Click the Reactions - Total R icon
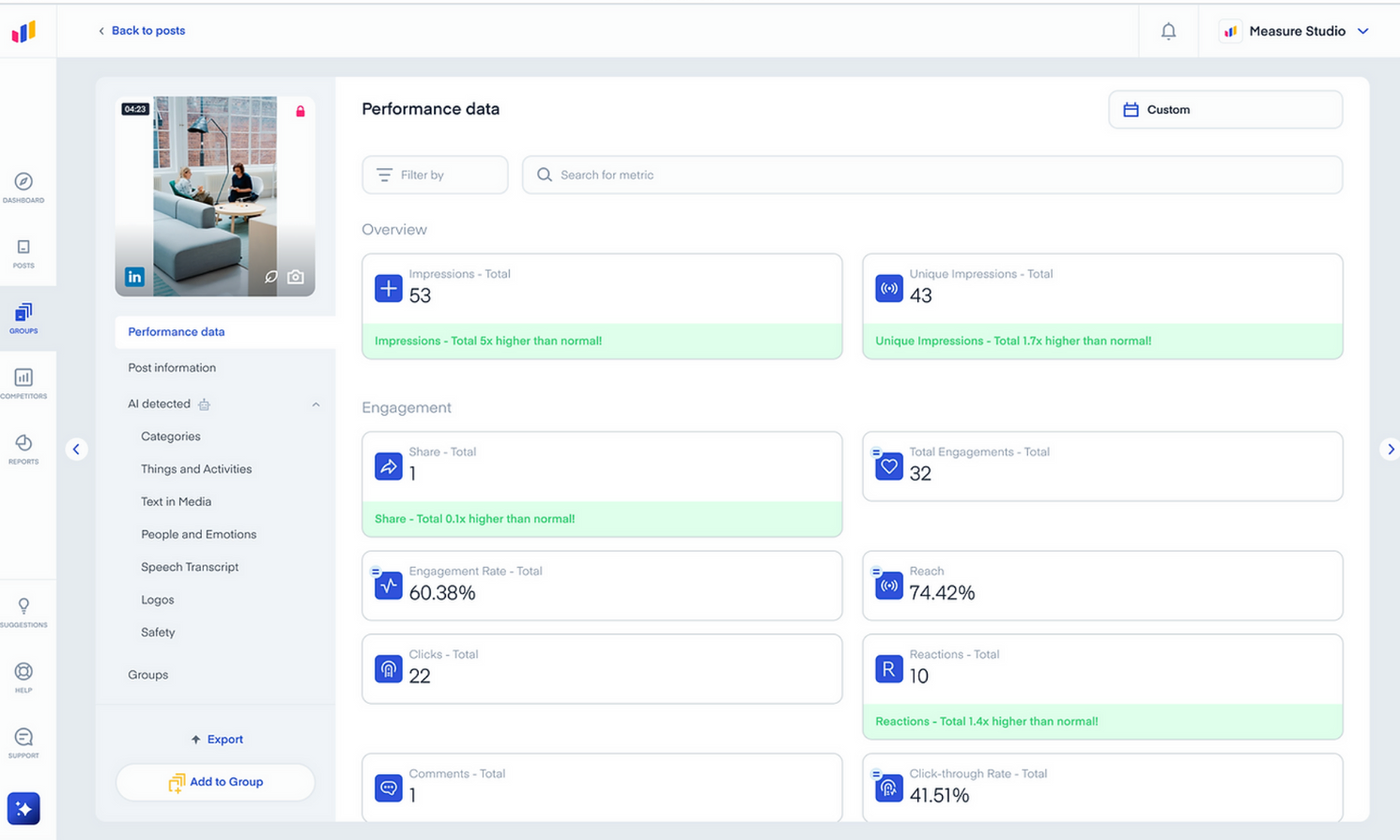Image resolution: width=1400 pixels, height=840 pixels. coord(889,669)
